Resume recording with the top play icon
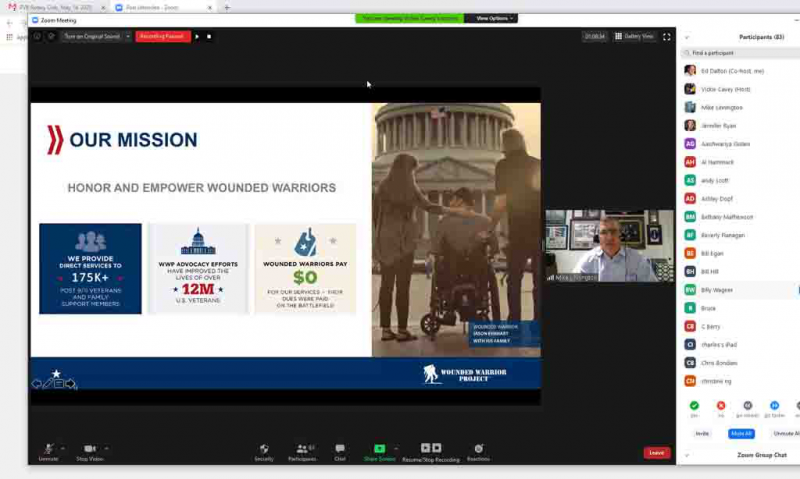Viewport: 800px width, 479px height. [x=197, y=36]
